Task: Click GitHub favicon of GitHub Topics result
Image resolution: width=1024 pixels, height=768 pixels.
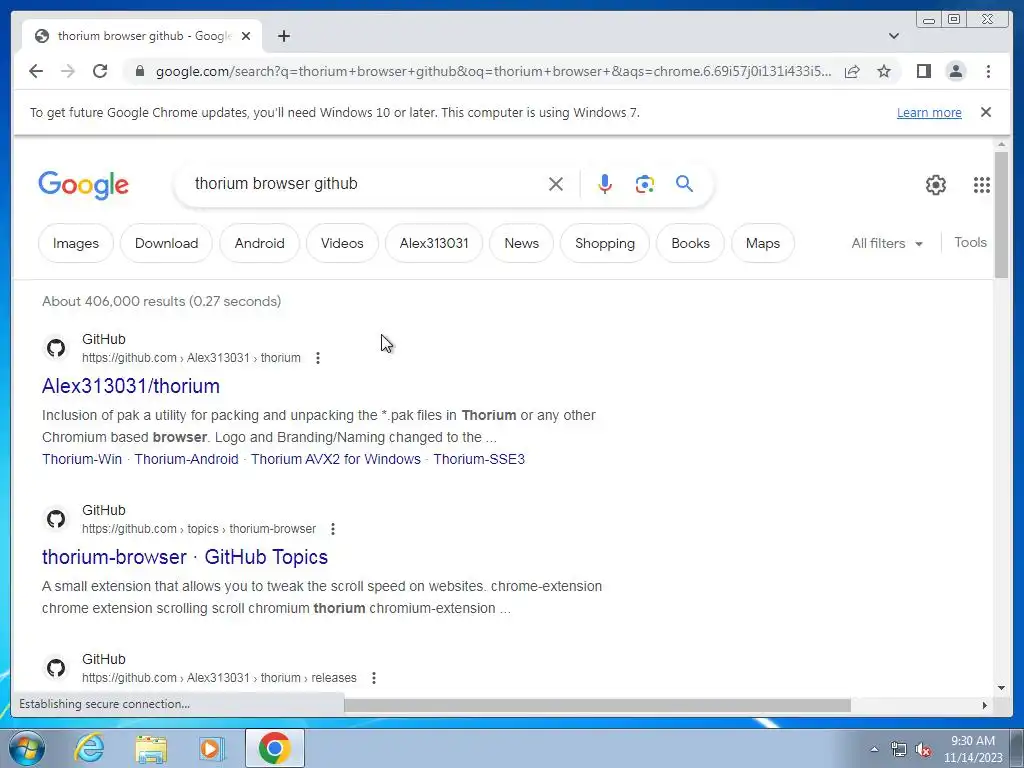Action: pos(56,519)
